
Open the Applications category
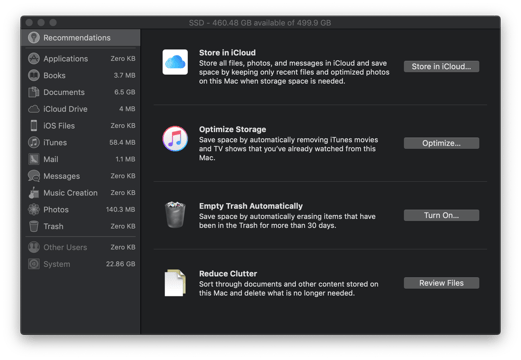80,59
